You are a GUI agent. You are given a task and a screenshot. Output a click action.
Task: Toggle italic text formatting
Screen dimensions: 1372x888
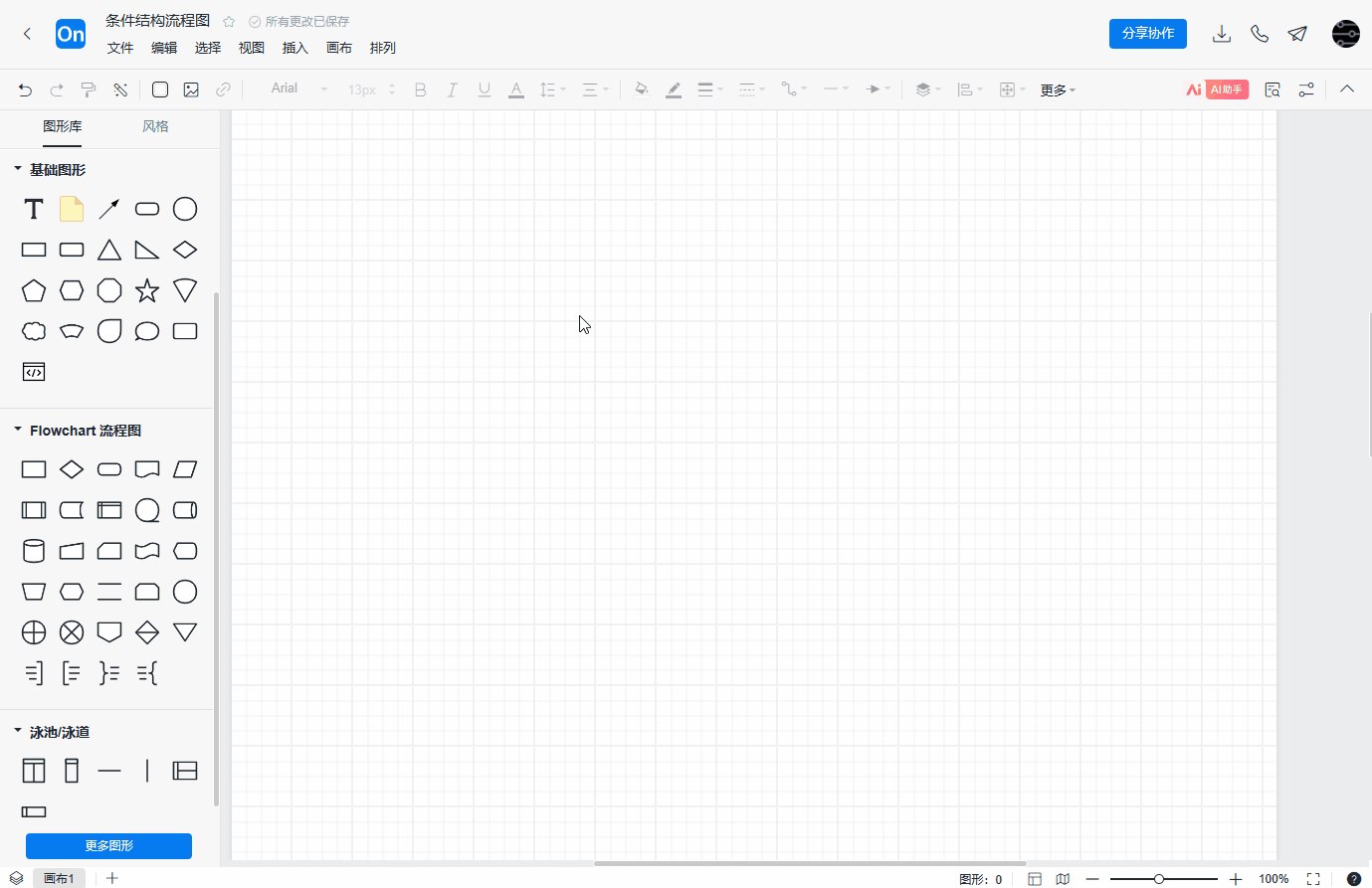452,89
